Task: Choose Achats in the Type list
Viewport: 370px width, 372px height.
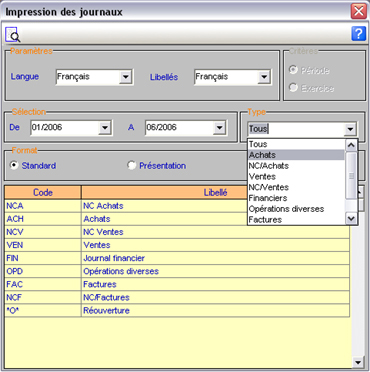Action: pos(296,155)
